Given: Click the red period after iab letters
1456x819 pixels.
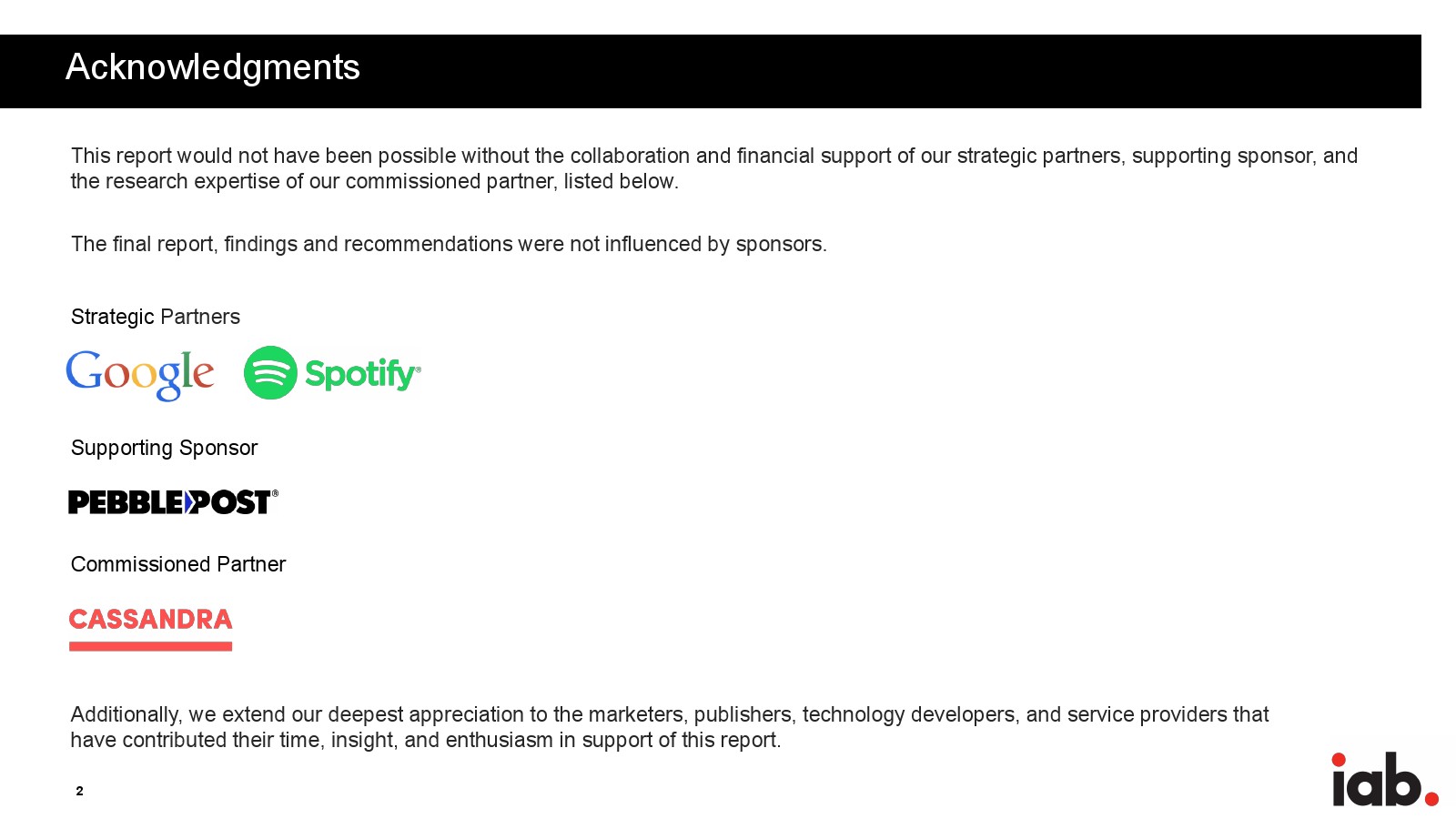Looking at the screenshot, I should click(1431, 799).
